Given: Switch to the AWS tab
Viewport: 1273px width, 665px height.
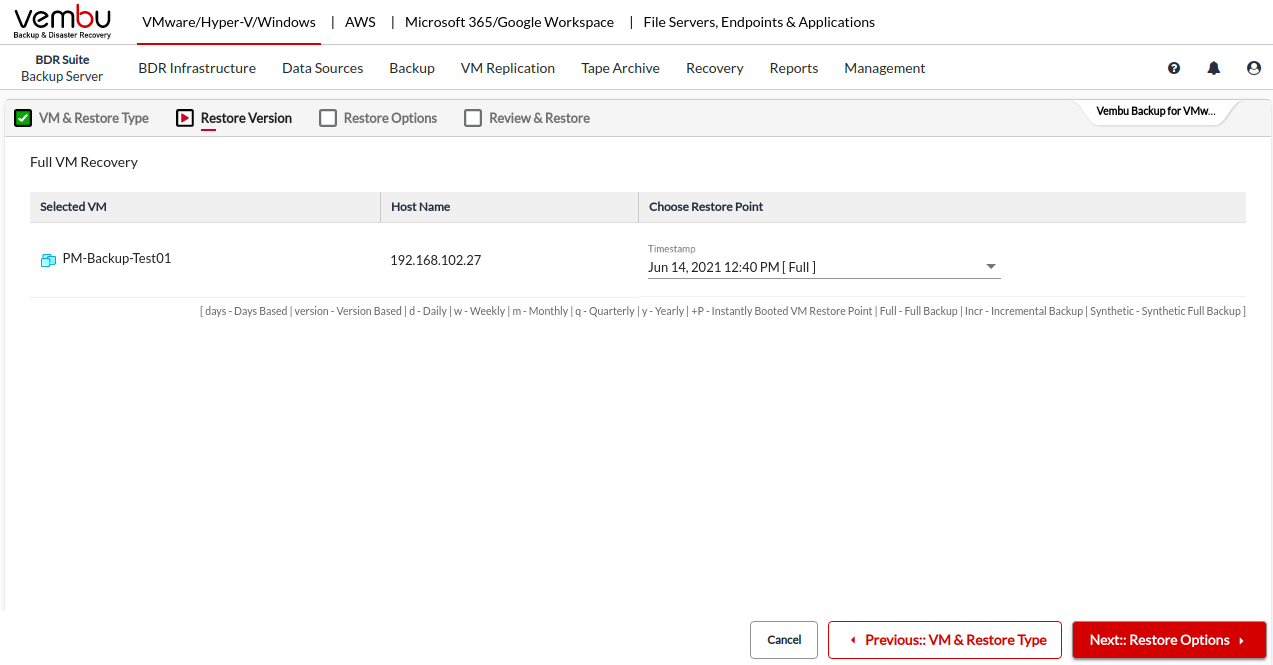Looking at the screenshot, I should click(x=360, y=22).
